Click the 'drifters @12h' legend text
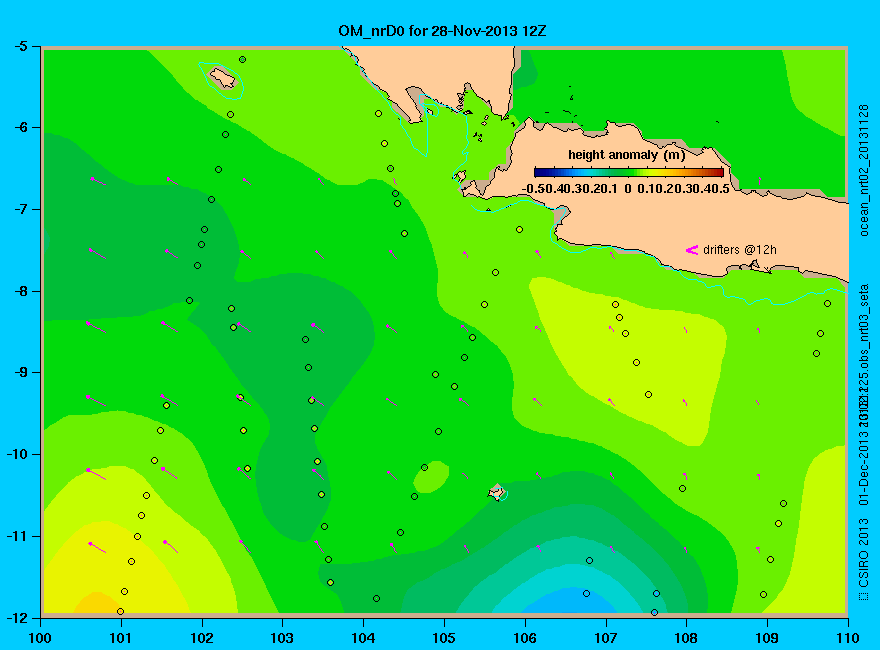Viewport: 880px width, 650px height. (740, 250)
